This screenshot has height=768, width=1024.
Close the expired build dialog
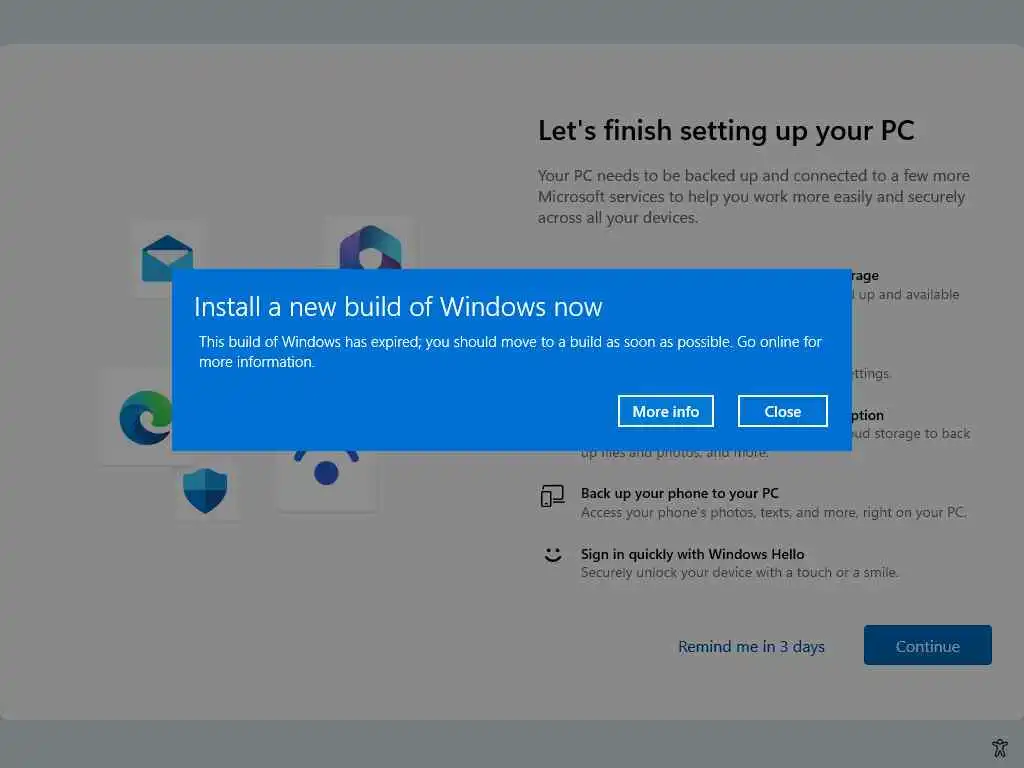(782, 411)
